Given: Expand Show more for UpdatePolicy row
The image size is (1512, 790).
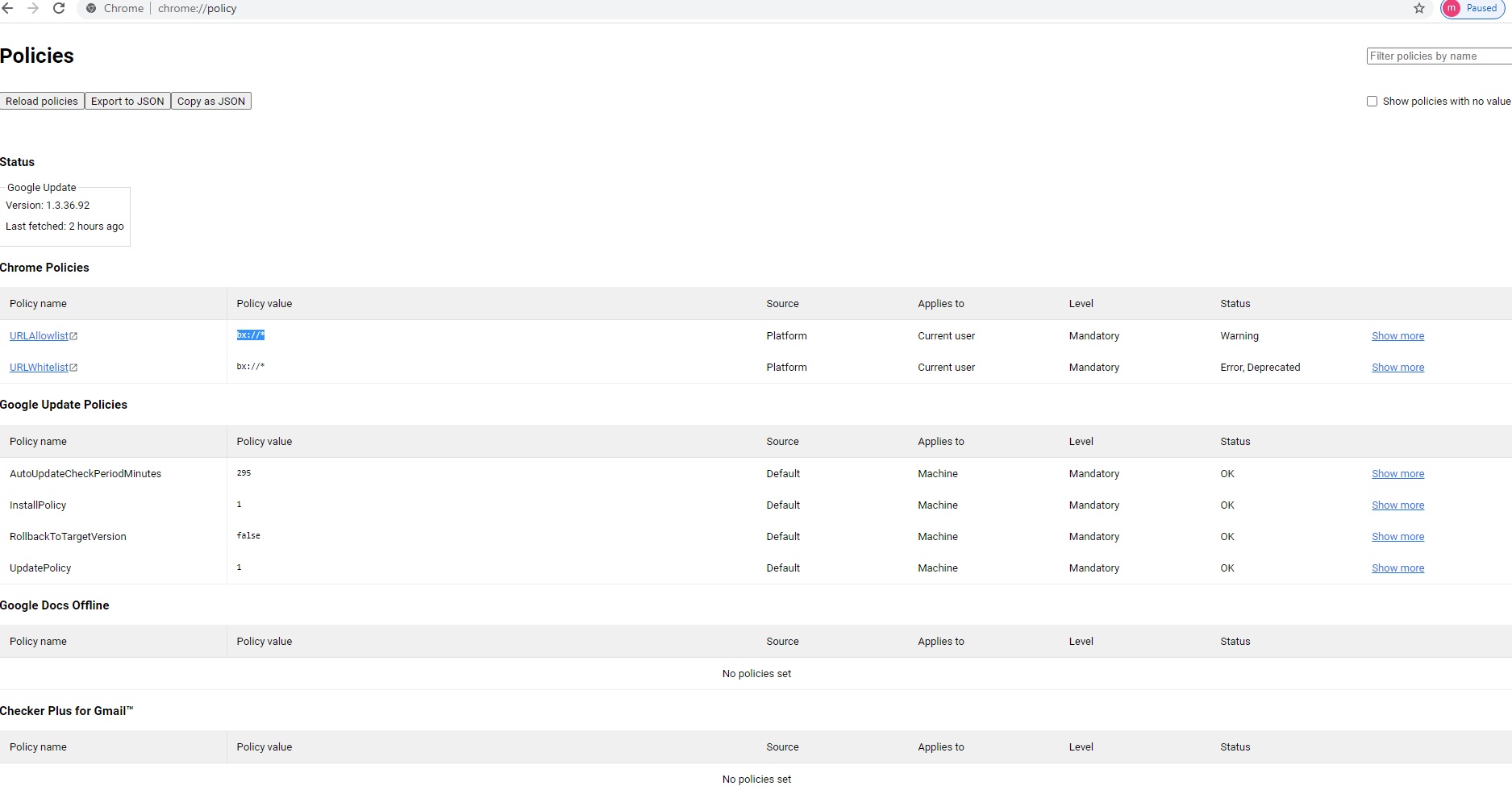Looking at the screenshot, I should tap(1397, 568).
